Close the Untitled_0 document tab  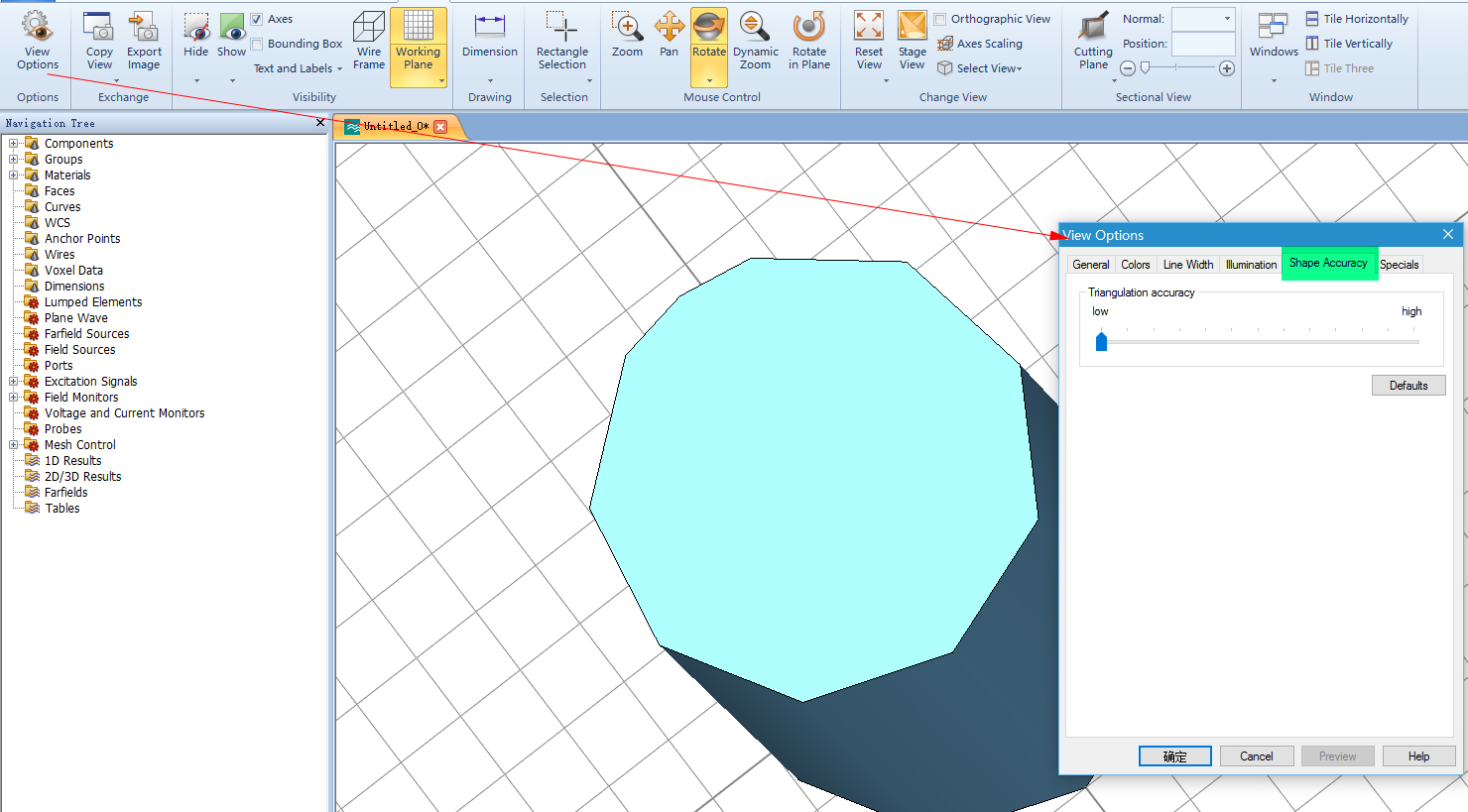click(x=440, y=127)
